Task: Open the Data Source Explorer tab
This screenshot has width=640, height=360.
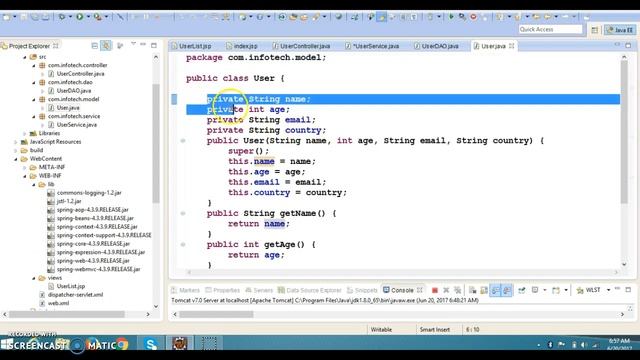Action: (310, 290)
